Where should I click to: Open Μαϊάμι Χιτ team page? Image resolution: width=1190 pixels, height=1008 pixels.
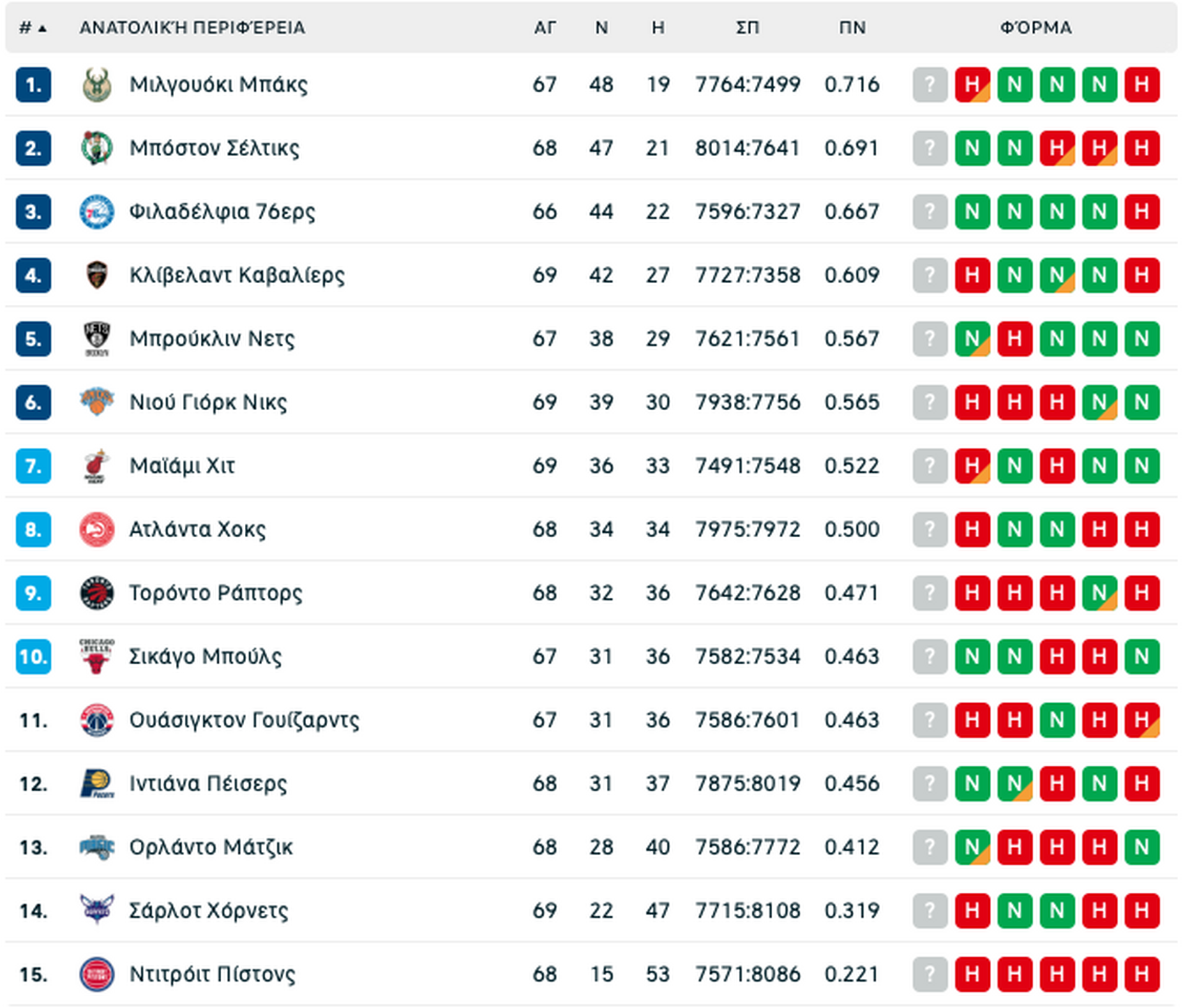[182, 466]
